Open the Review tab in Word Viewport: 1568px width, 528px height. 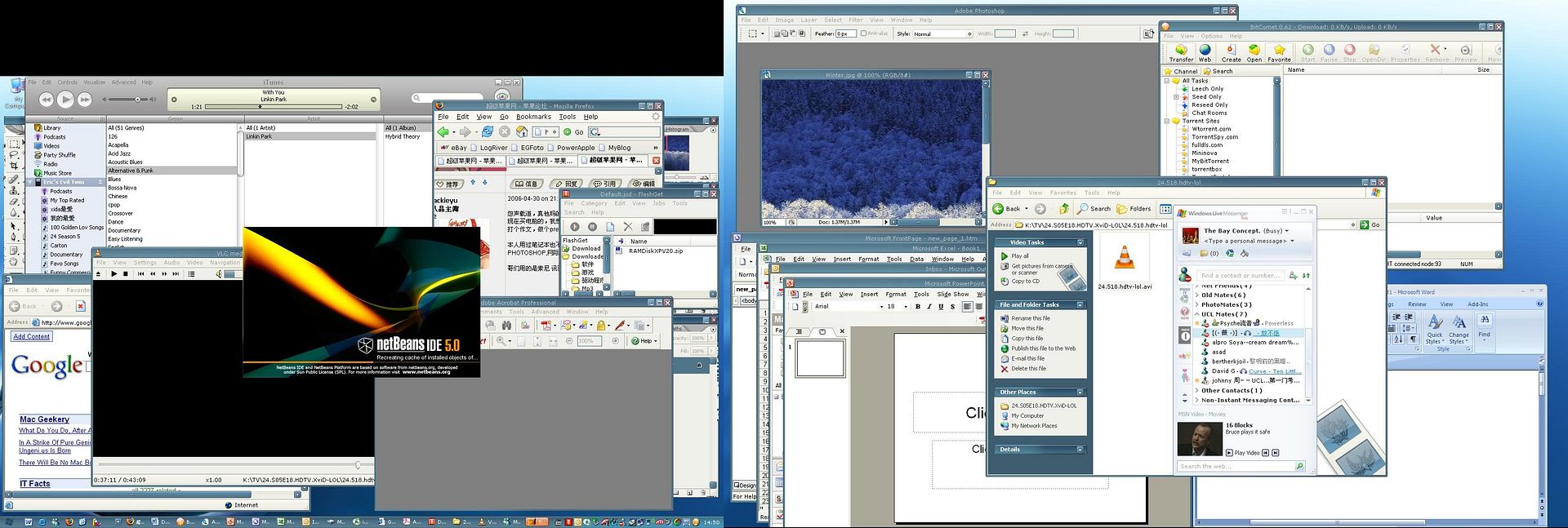tap(1417, 304)
